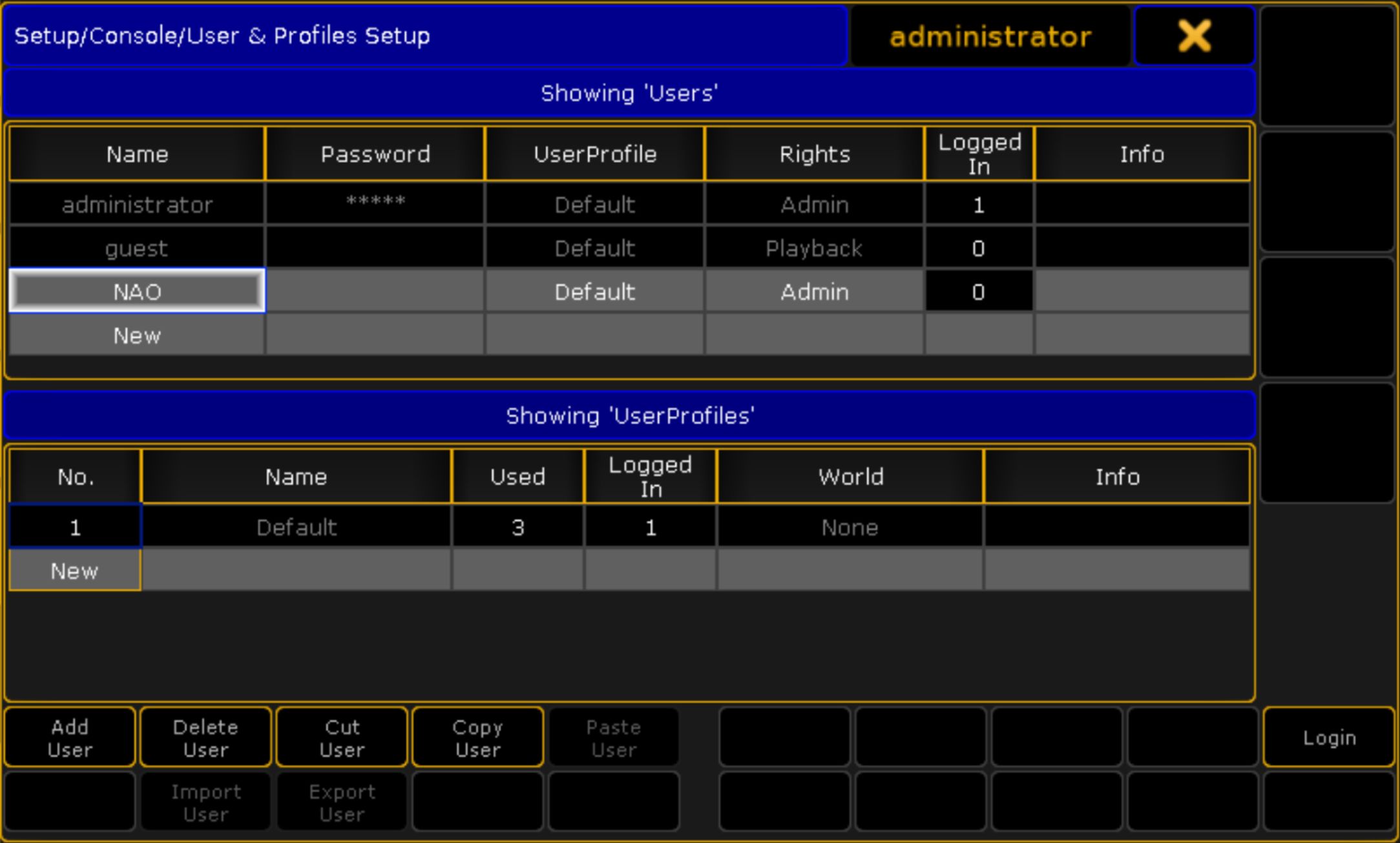The width and height of the screenshot is (1400, 843).
Task: Click the Login button
Action: tap(1328, 738)
